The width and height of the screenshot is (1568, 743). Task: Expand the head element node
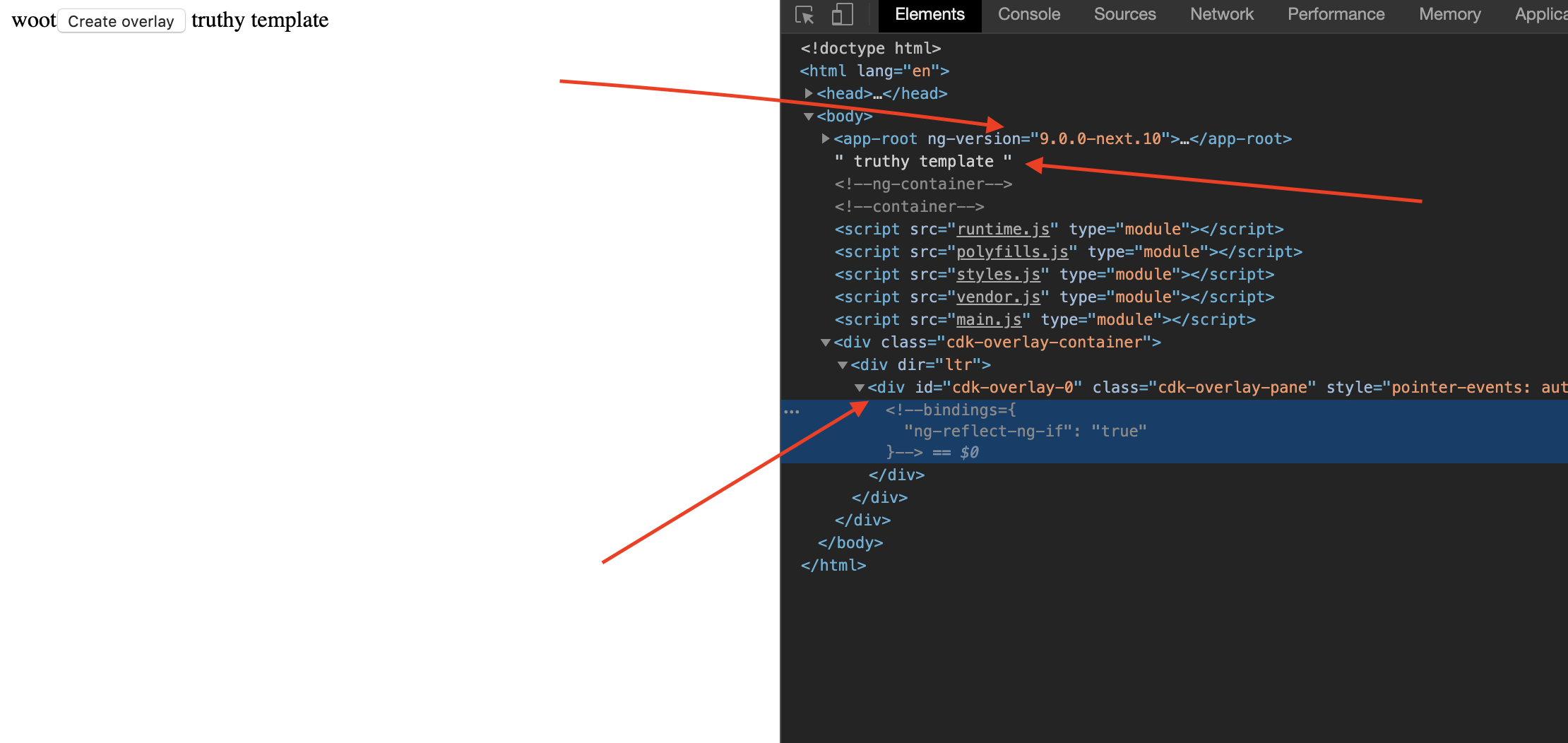(808, 93)
